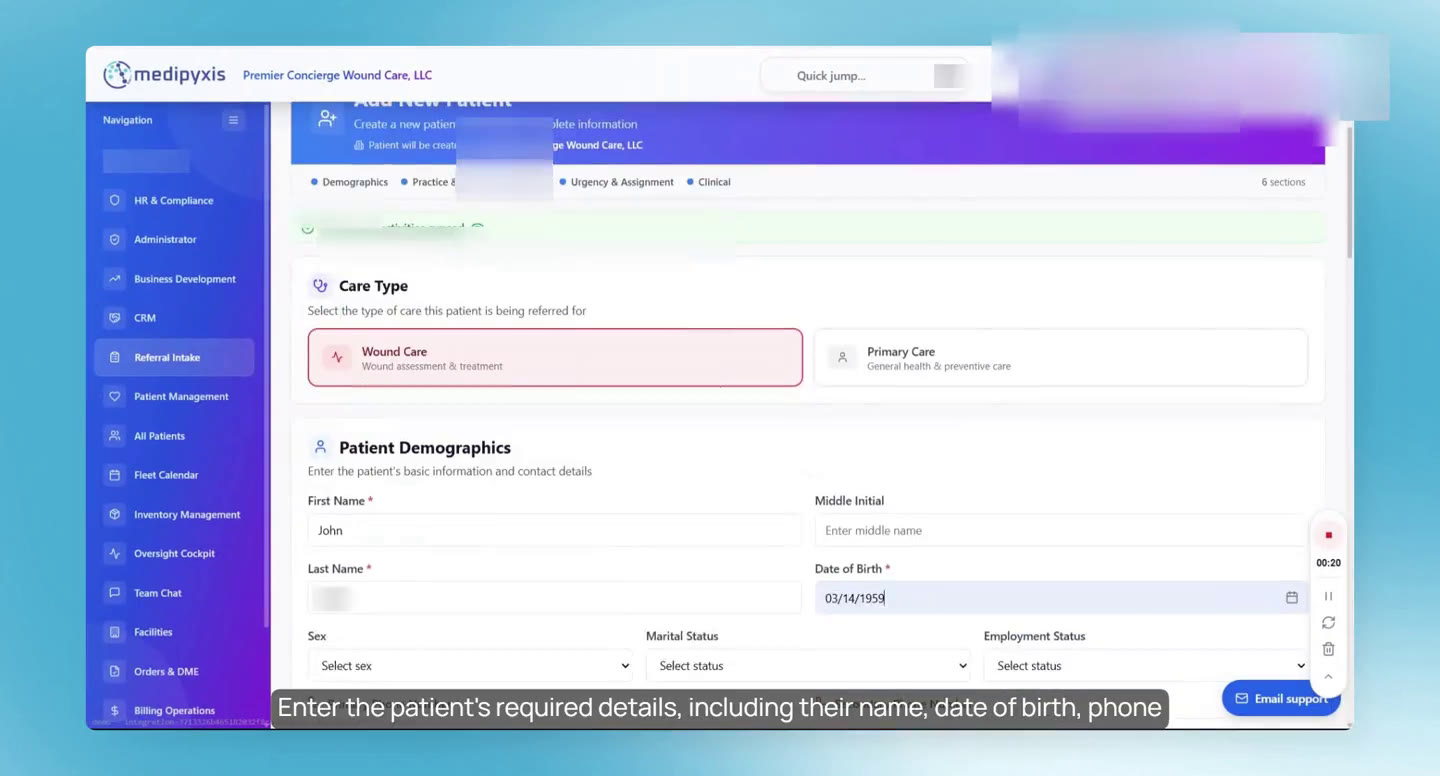
Task: Click the Team Chat bubble icon
Action: pyautogui.click(x=114, y=593)
